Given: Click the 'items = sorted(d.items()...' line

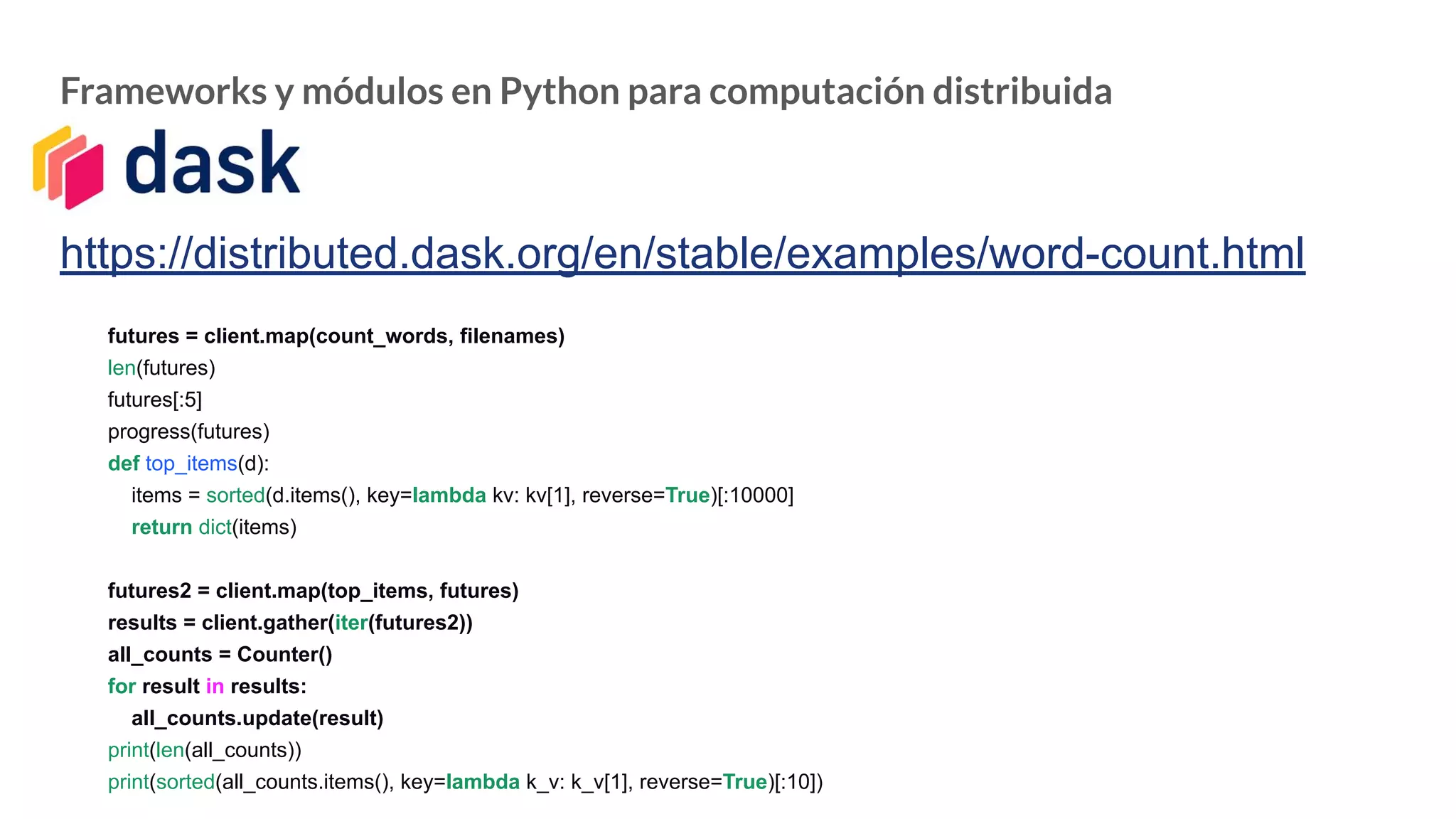Looking at the screenshot, I should 462,495.
